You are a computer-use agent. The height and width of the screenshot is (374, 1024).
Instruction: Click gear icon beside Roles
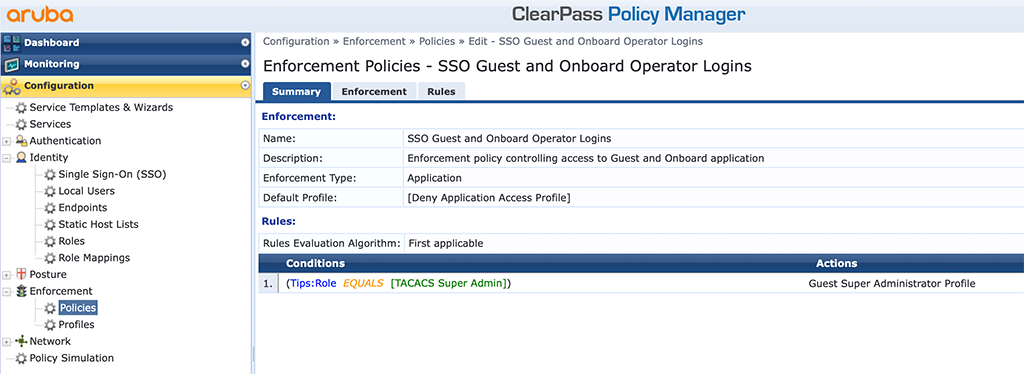50,241
